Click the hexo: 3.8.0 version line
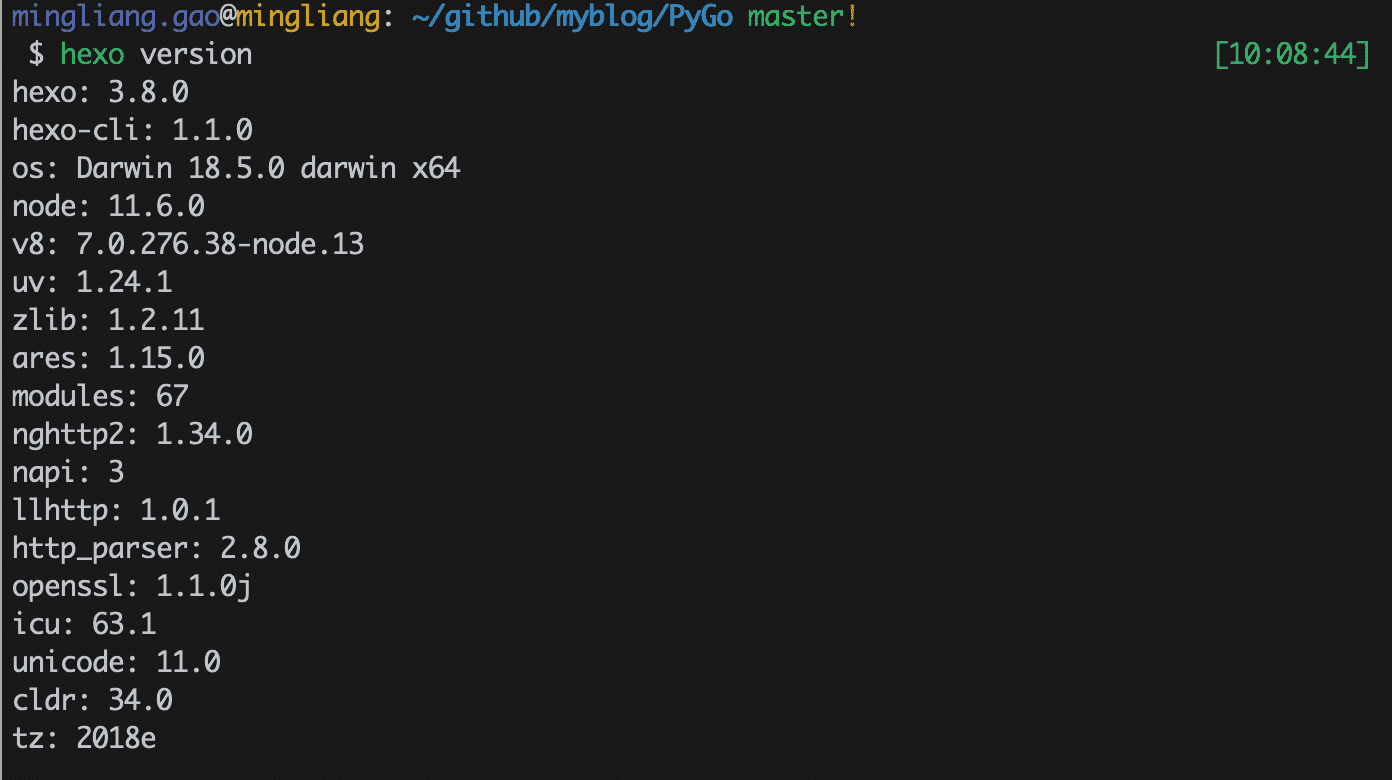 pyautogui.click(x=100, y=92)
